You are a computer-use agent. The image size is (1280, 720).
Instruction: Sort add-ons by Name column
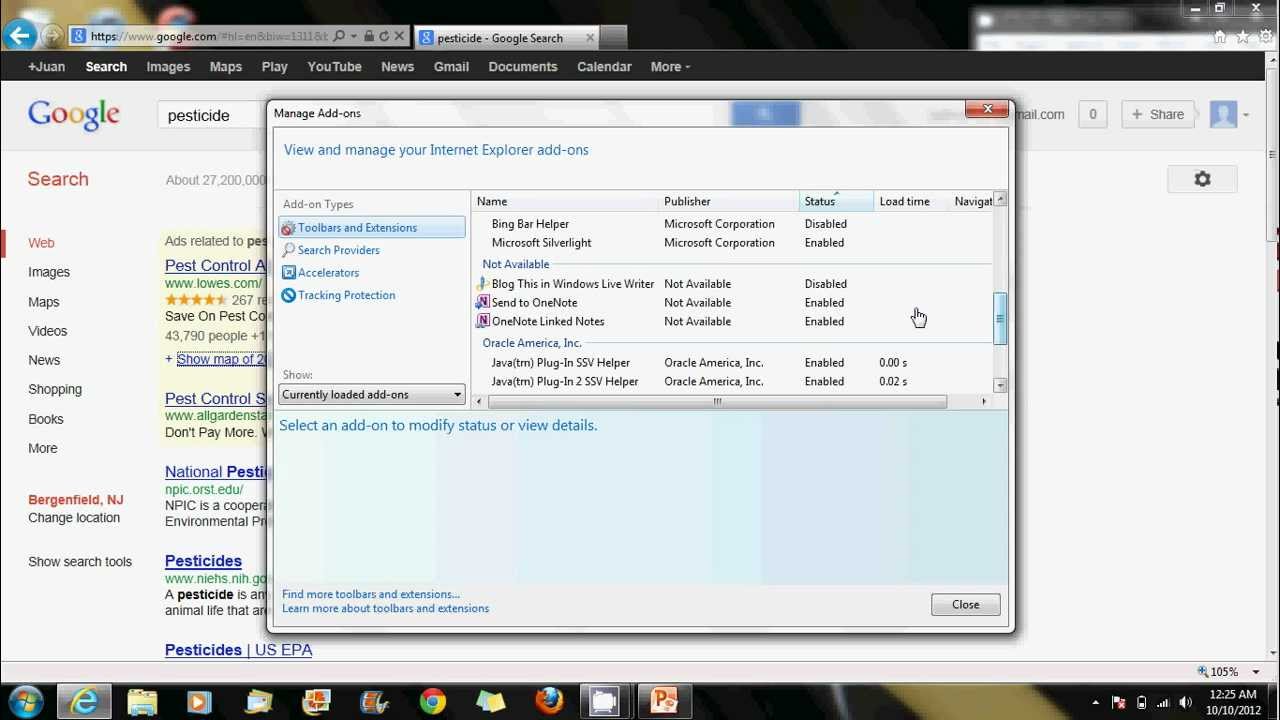(566, 202)
